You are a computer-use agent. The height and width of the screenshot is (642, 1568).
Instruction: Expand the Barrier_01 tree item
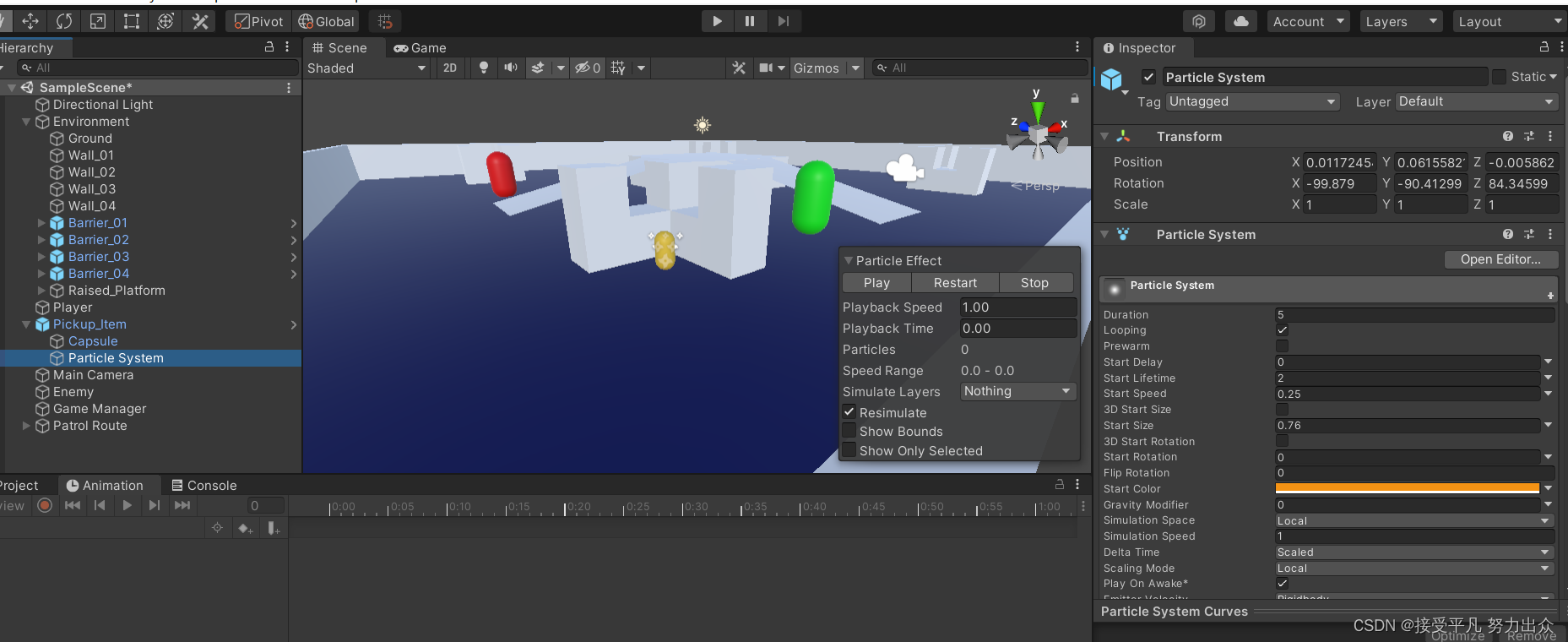[41, 223]
